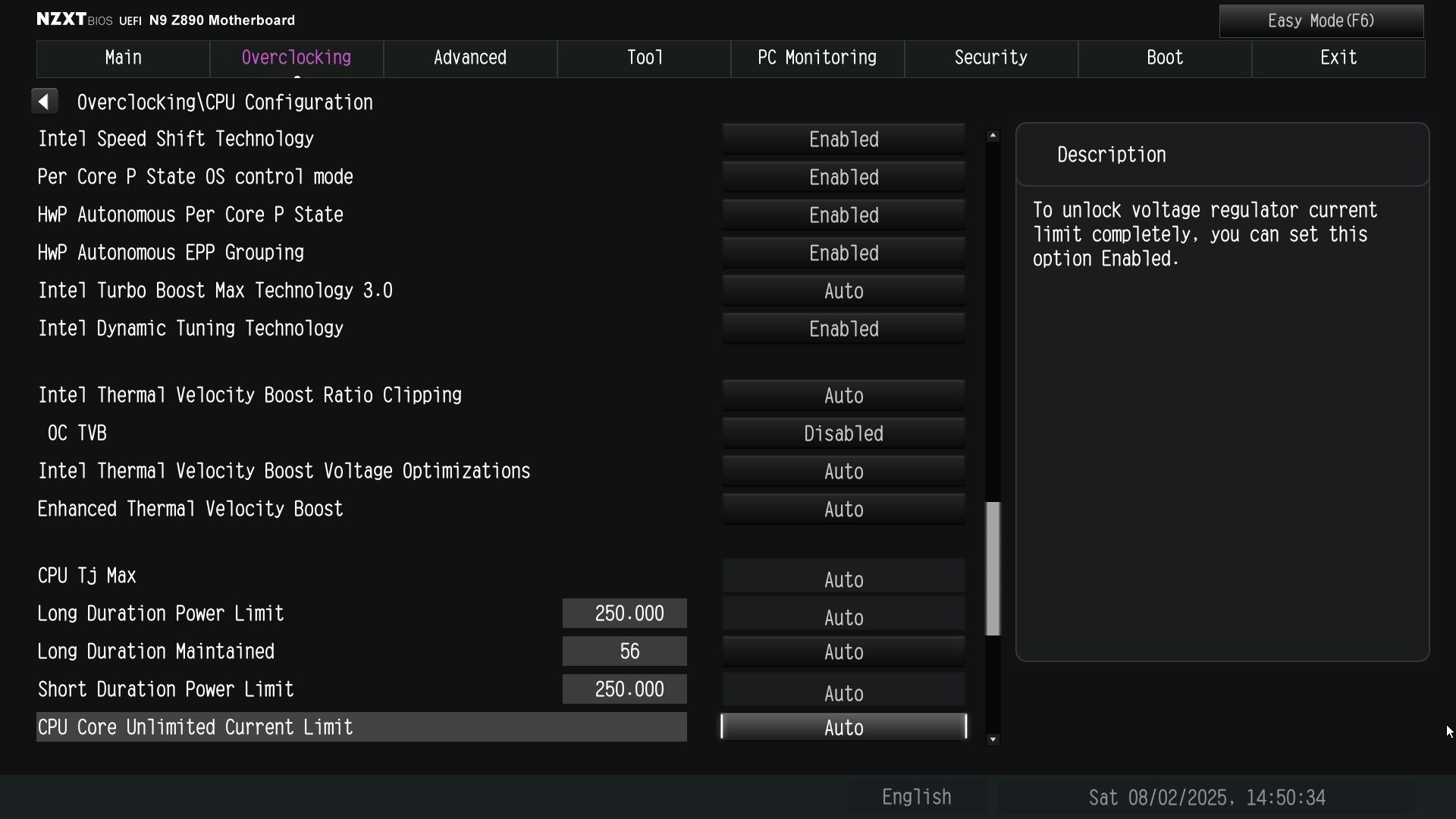Image resolution: width=1456 pixels, height=819 pixels.
Task: Open Intel Turbo Boost Max Technology 3.0 dropdown
Action: tap(843, 291)
